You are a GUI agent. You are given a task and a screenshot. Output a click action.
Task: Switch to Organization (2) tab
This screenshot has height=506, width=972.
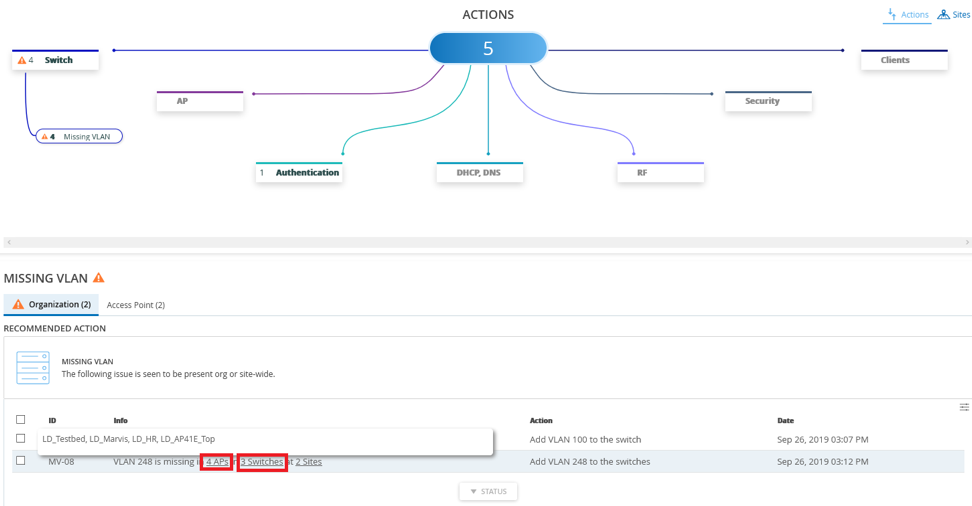[x=52, y=304]
